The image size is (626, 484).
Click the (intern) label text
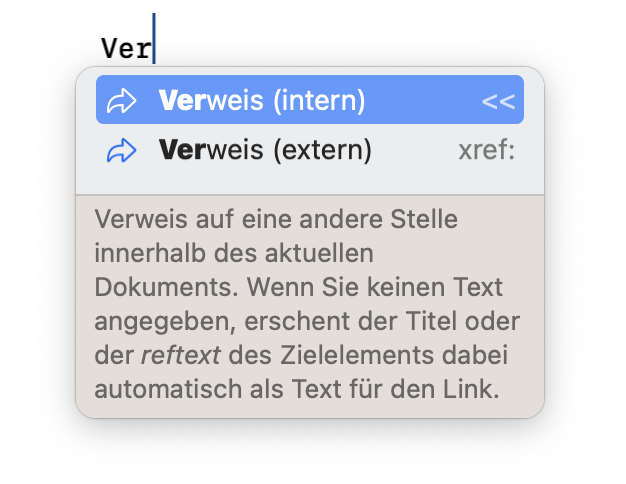tap(319, 100)
